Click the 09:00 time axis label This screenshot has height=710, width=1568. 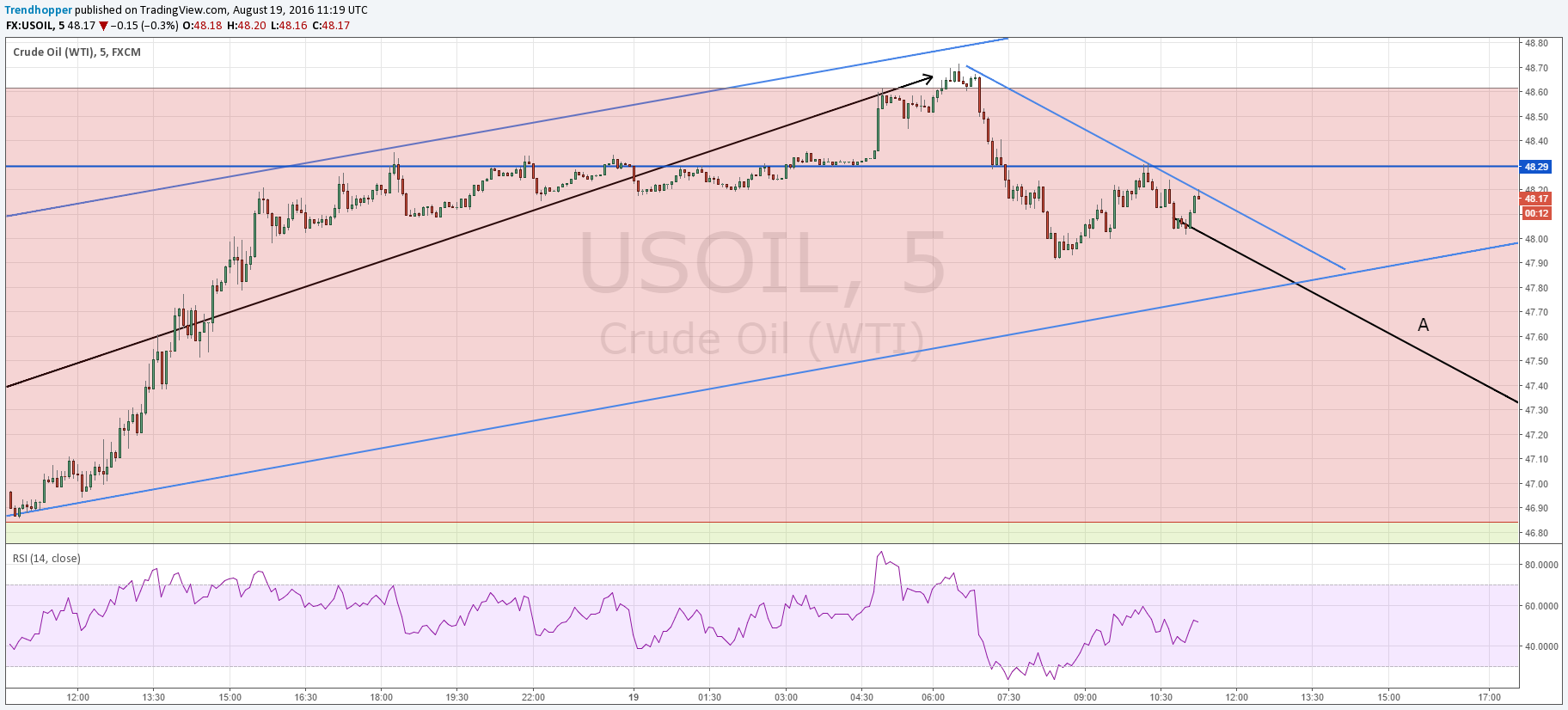(1085, 697)
